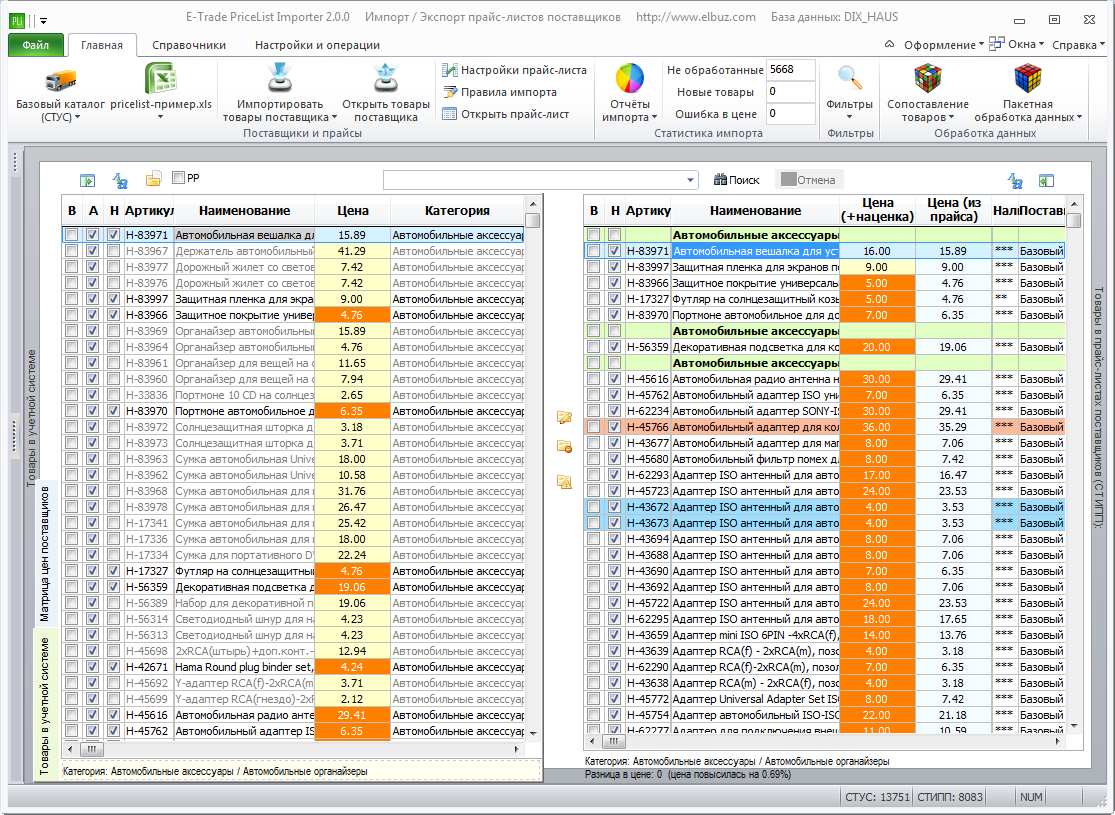1115x815 pixels.
Task: Select Матрица цен поставщиков side tab
Action: tap(45, 553)
